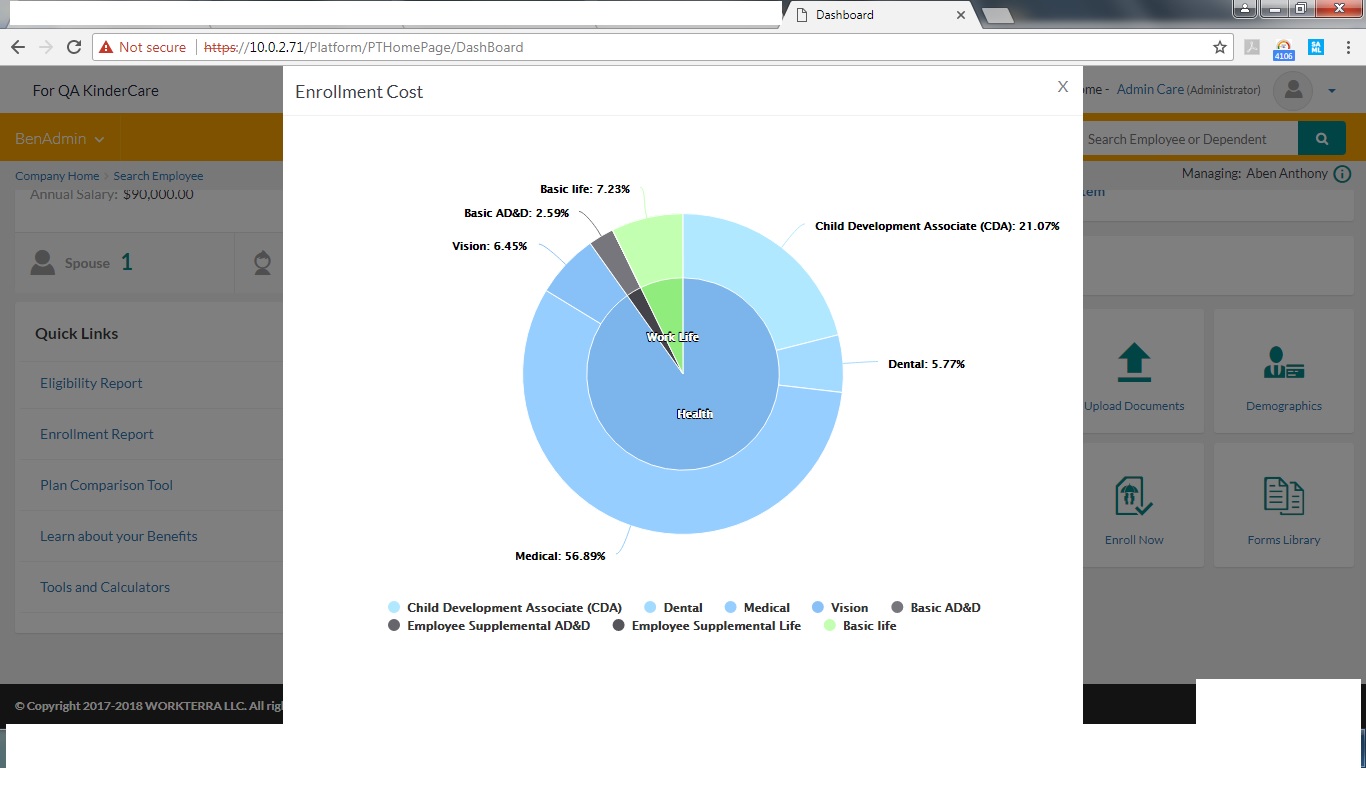Expand the BenAdmin dropdown menu

click(59, 139)
